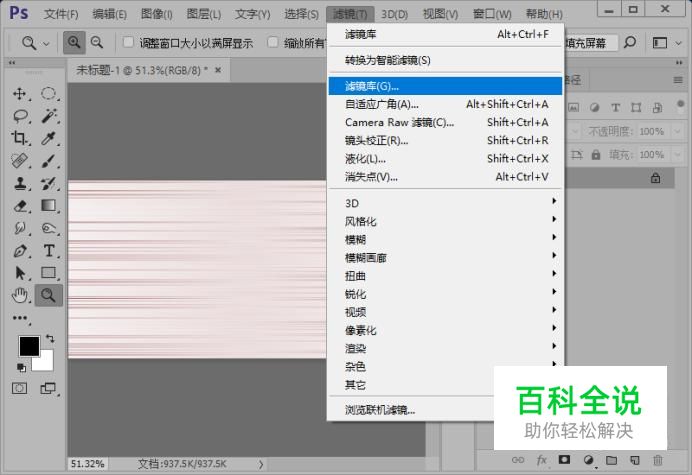Choose 滤镜库(G)... menu item
The height and width of the screenshot is (475, 692).
[x=445, y=86]
